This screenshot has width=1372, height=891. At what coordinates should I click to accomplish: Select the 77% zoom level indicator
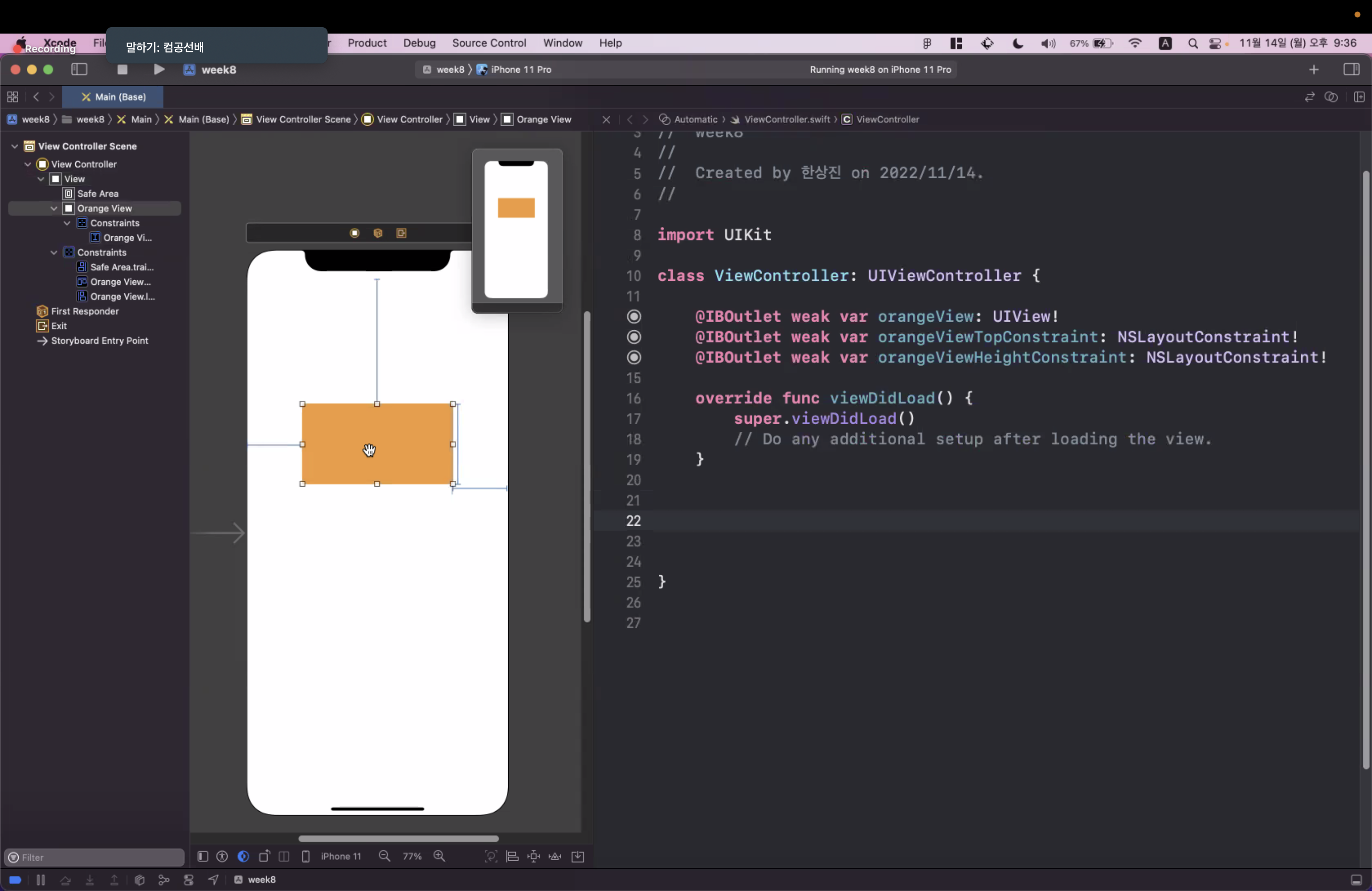pyautogui.click(x=412, y=857)
